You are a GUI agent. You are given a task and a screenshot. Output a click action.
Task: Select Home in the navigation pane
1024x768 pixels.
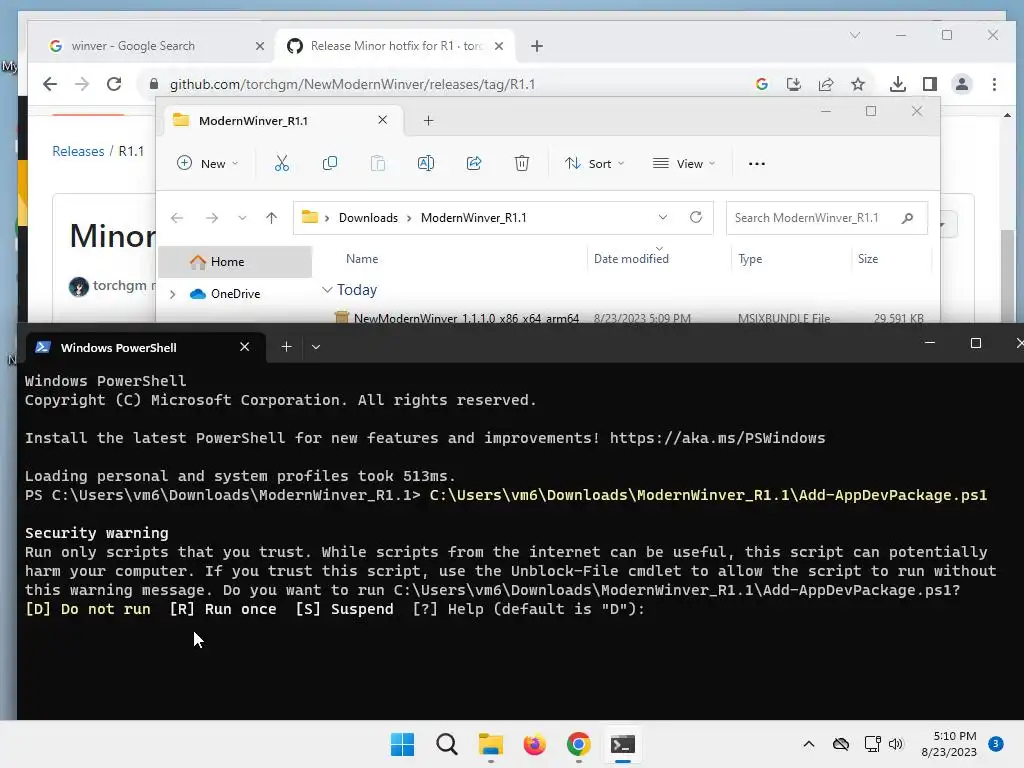pos(235,262)
